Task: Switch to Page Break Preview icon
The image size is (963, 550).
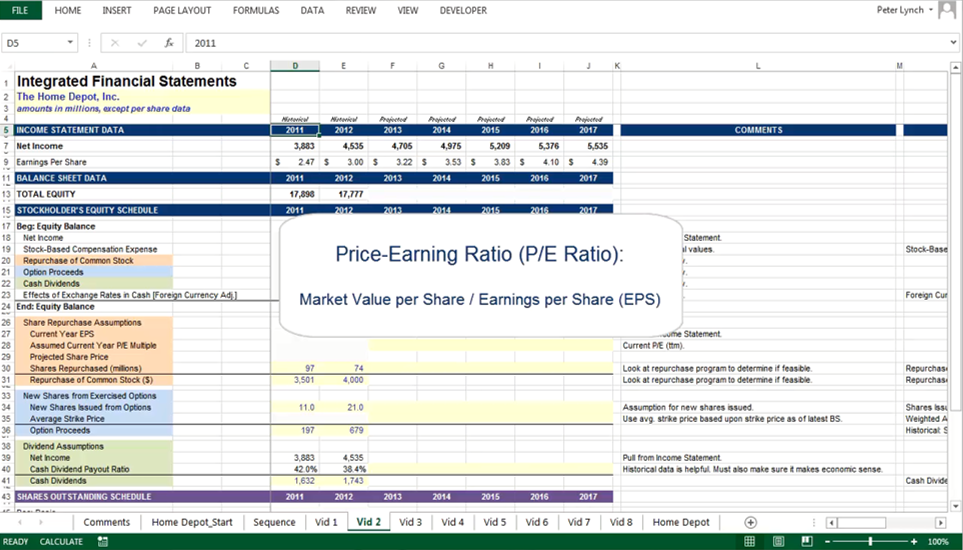Action: 808,541
